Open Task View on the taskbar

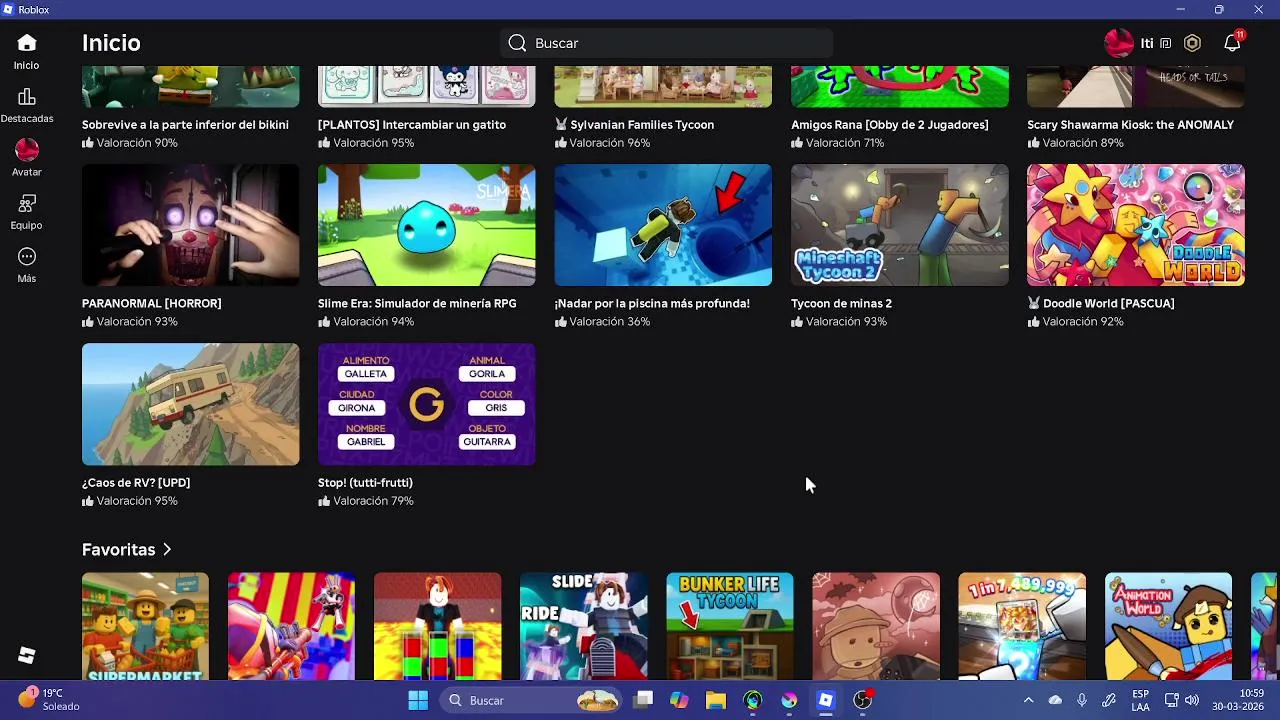click(x=643, y=700)
